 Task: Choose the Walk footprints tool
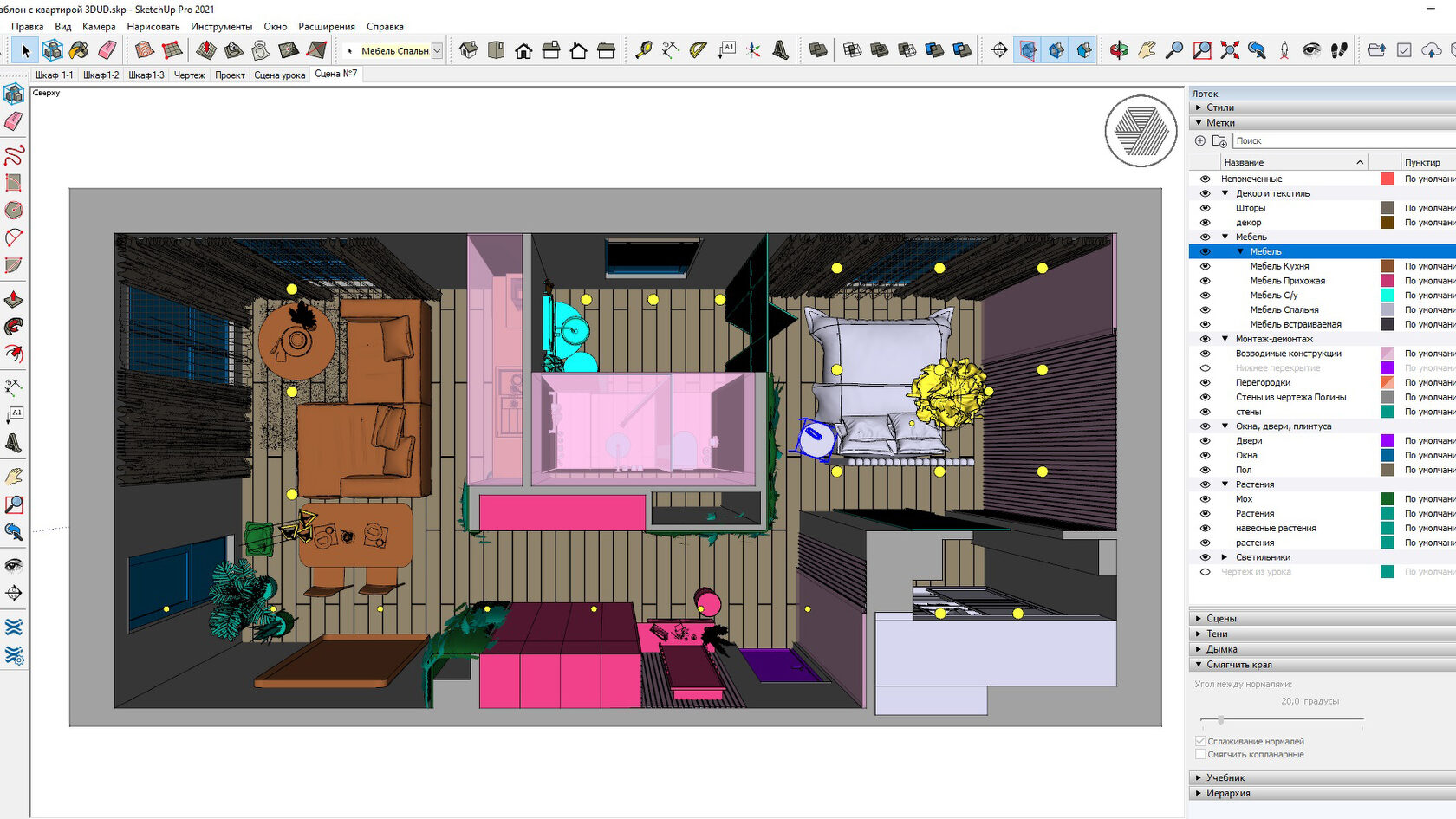[1340, 50]
